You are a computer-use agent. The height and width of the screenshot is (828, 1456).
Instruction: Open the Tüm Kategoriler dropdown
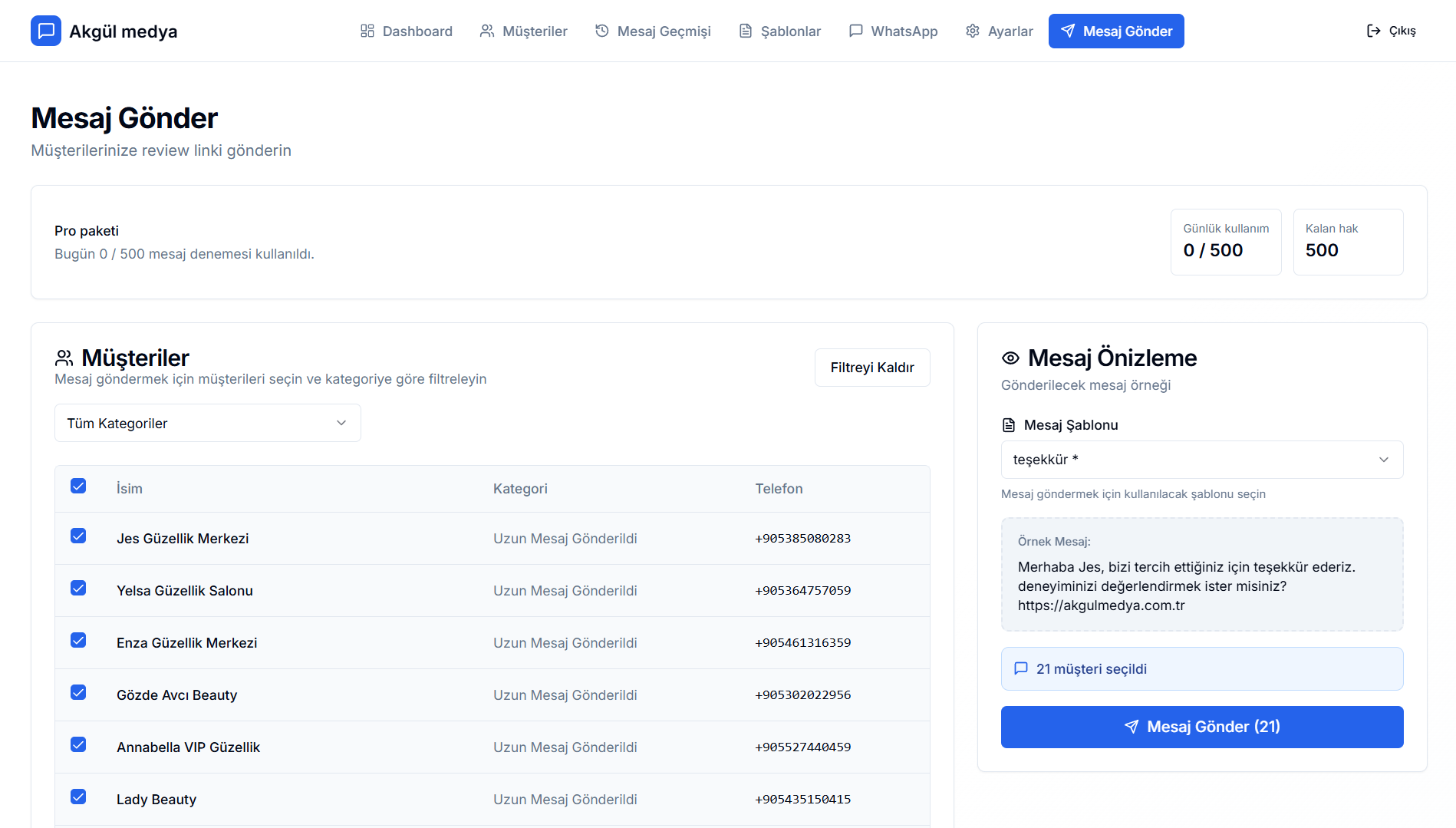[208, 423]
